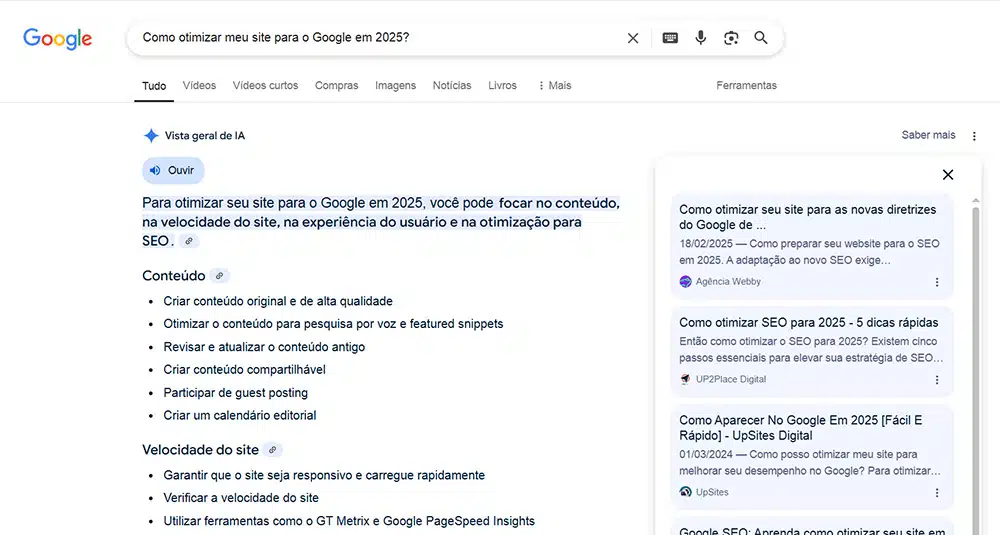The height and width of the screenshot is (535, 1000).
Task: Click the Agência Webby source name
Action: pyautogui.click(x=728, y=282)
